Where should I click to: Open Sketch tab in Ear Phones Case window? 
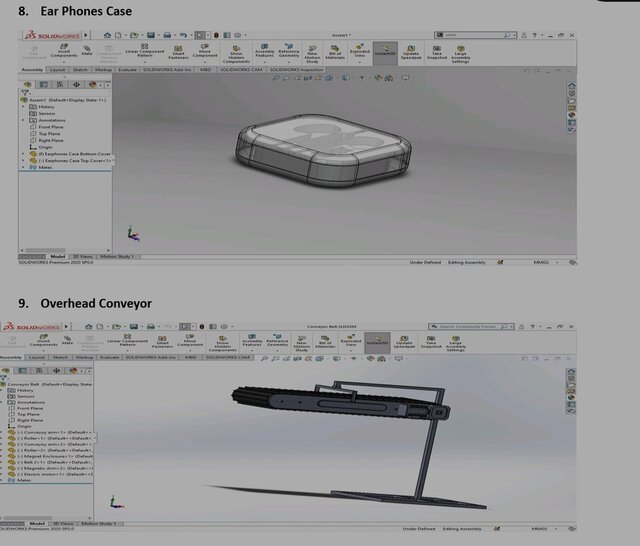coord(80,70)
